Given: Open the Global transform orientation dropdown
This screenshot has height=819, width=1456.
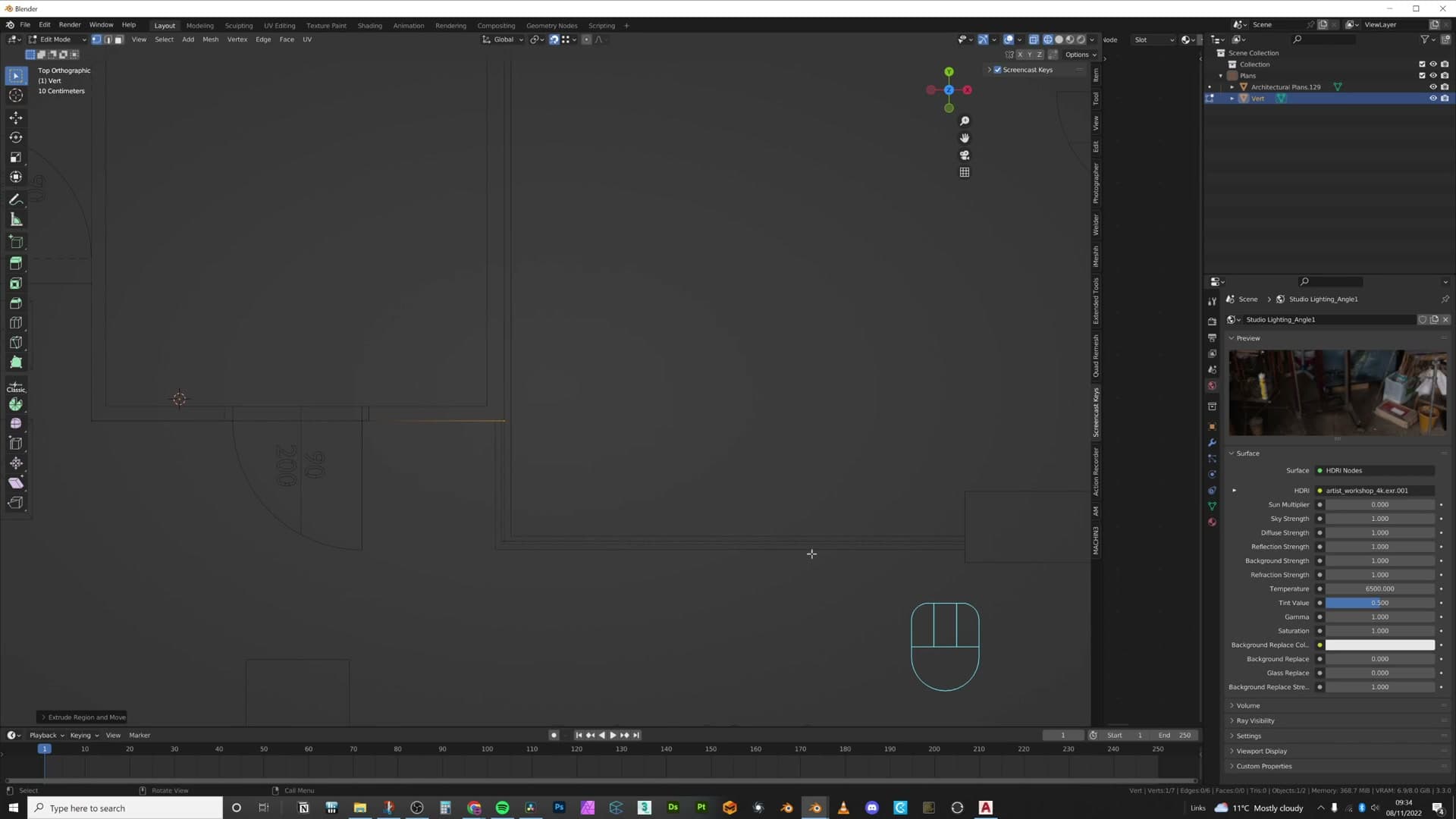Looking at the screenshot, I should click(503, 39).
